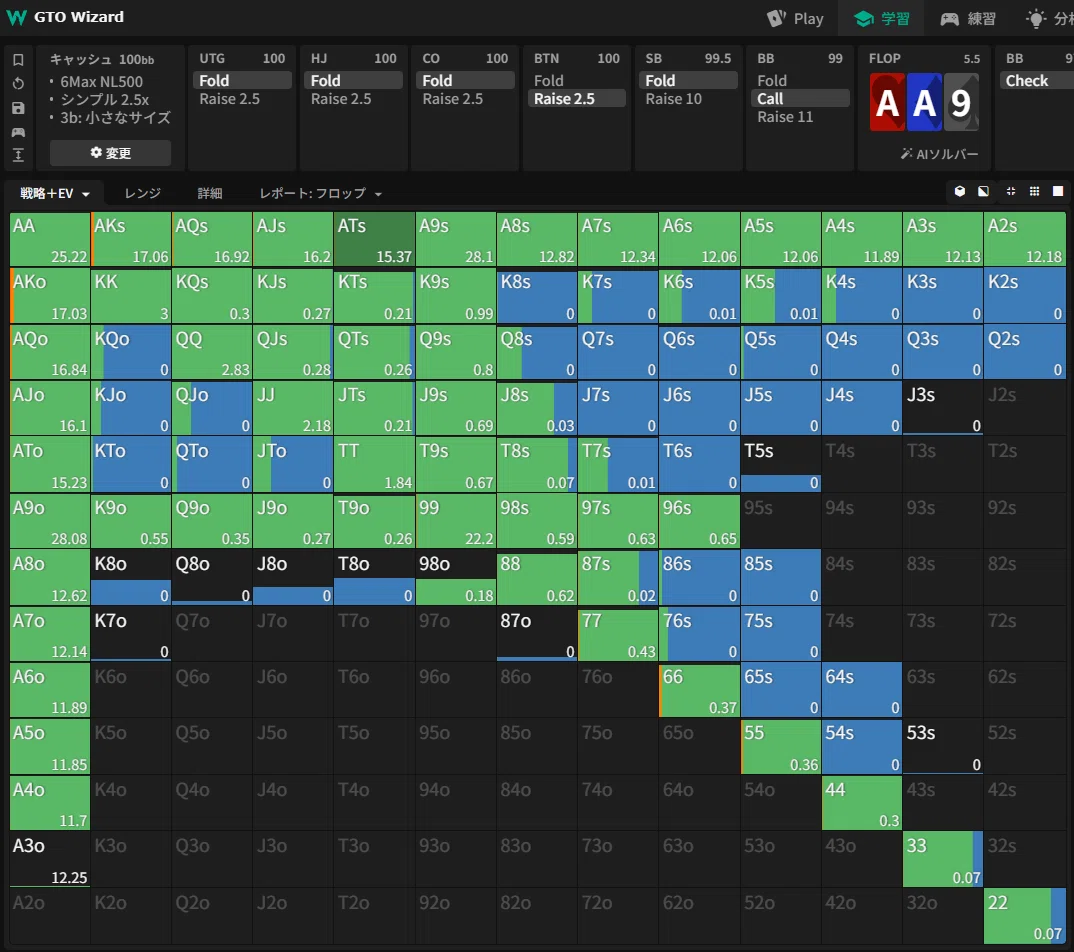The image size is (1074, 952).
Task: Click the floppy disk save icon
Action: (18, 108)
